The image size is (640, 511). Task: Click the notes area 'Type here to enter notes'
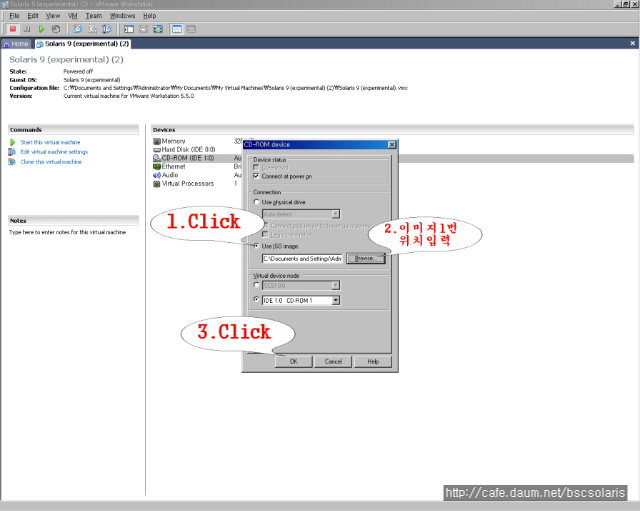point(67,232)
